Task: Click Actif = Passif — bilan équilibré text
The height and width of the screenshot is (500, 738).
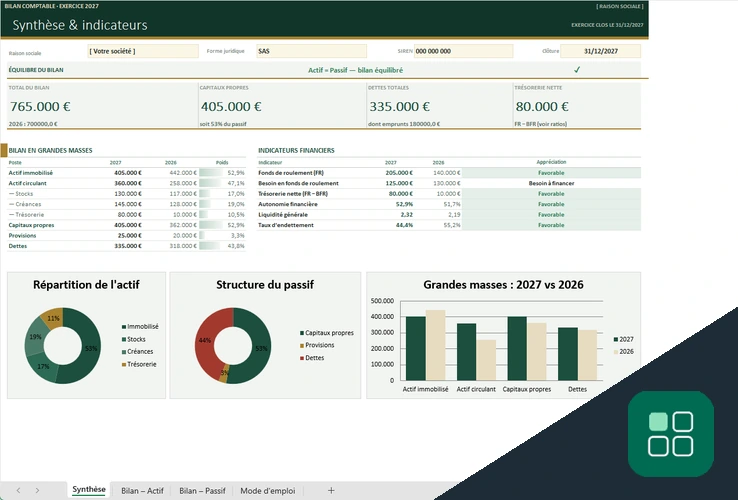Action: [x=355, y=70]
